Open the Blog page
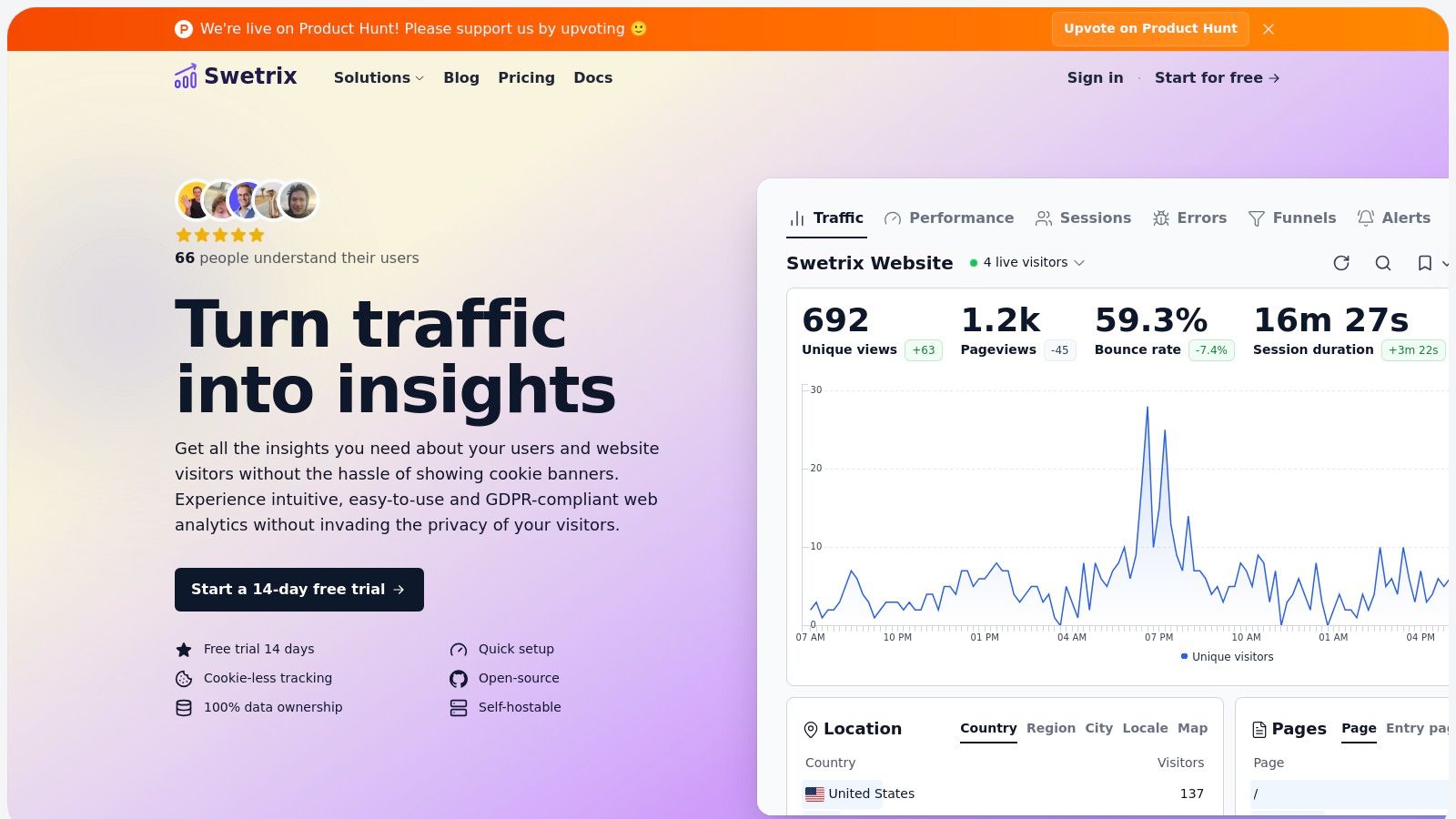The image size is (1456, 819). (x=461, y=78)
